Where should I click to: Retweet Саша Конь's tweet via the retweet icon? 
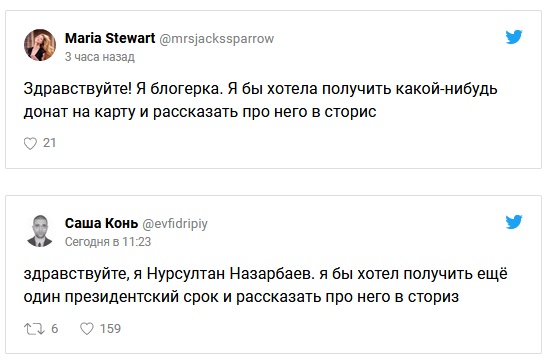pyautogui.click(x=34, y=329)
